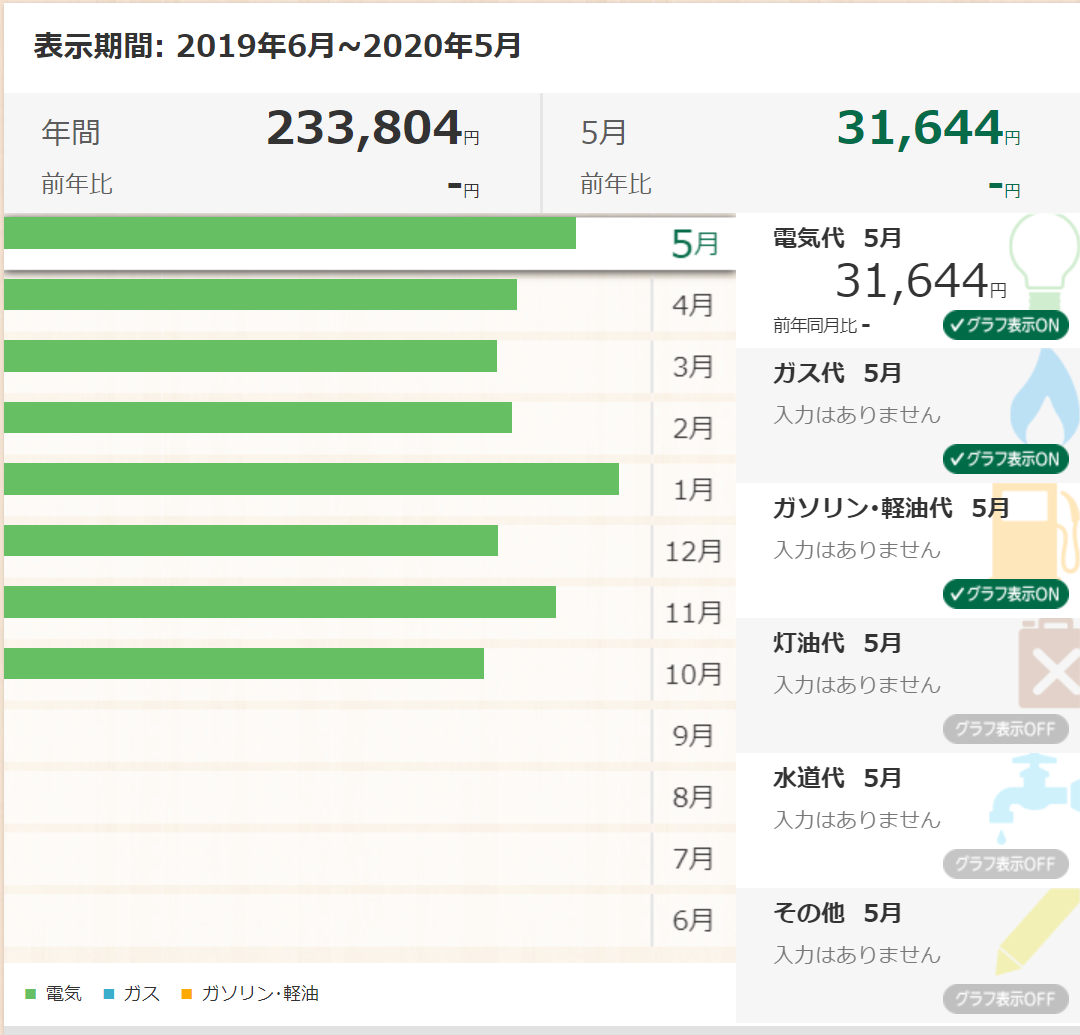
Task: Turn off graph display for ガス代
Action: (x=1006, y=459)
